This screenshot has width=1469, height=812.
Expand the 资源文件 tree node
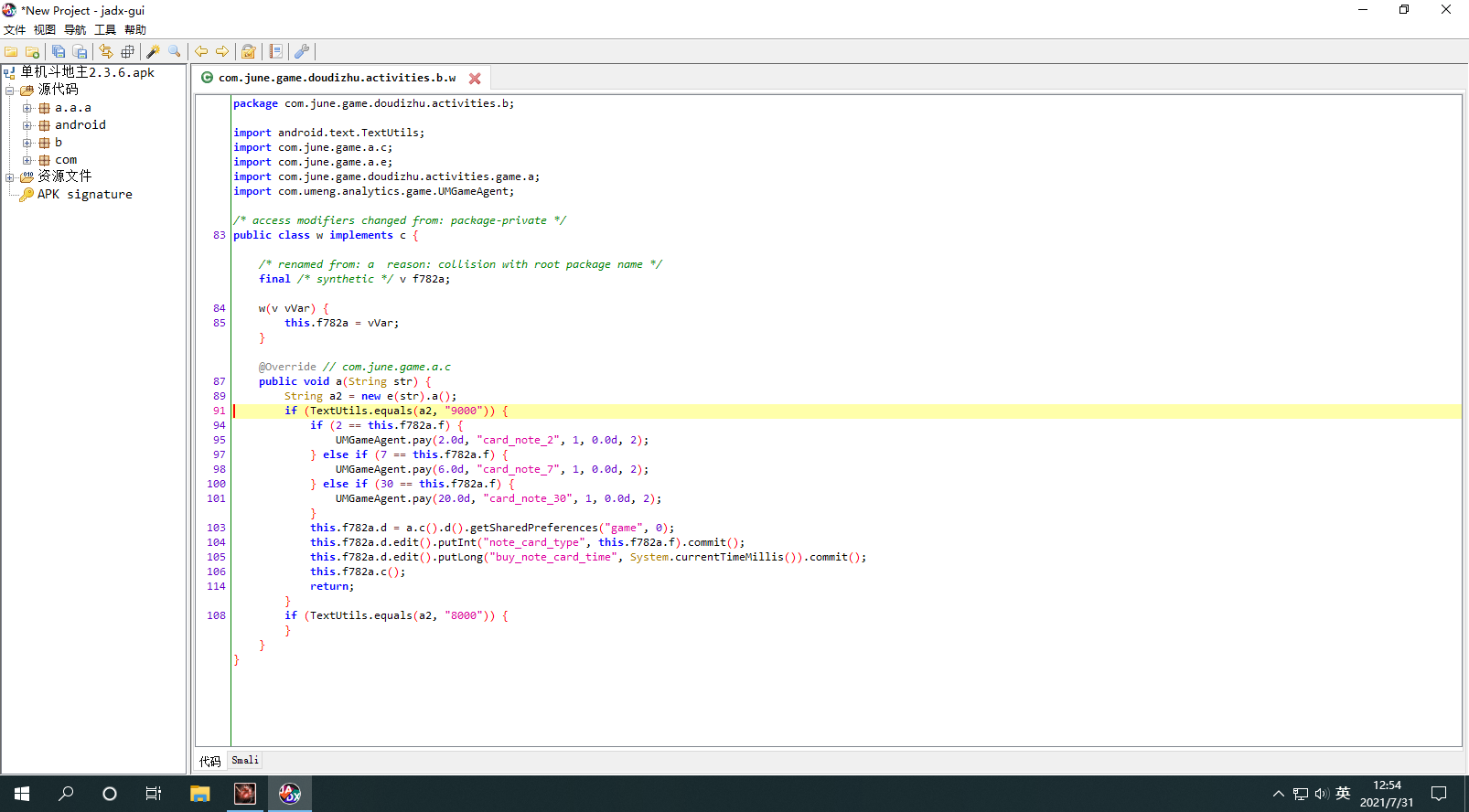tap(10, 177)
